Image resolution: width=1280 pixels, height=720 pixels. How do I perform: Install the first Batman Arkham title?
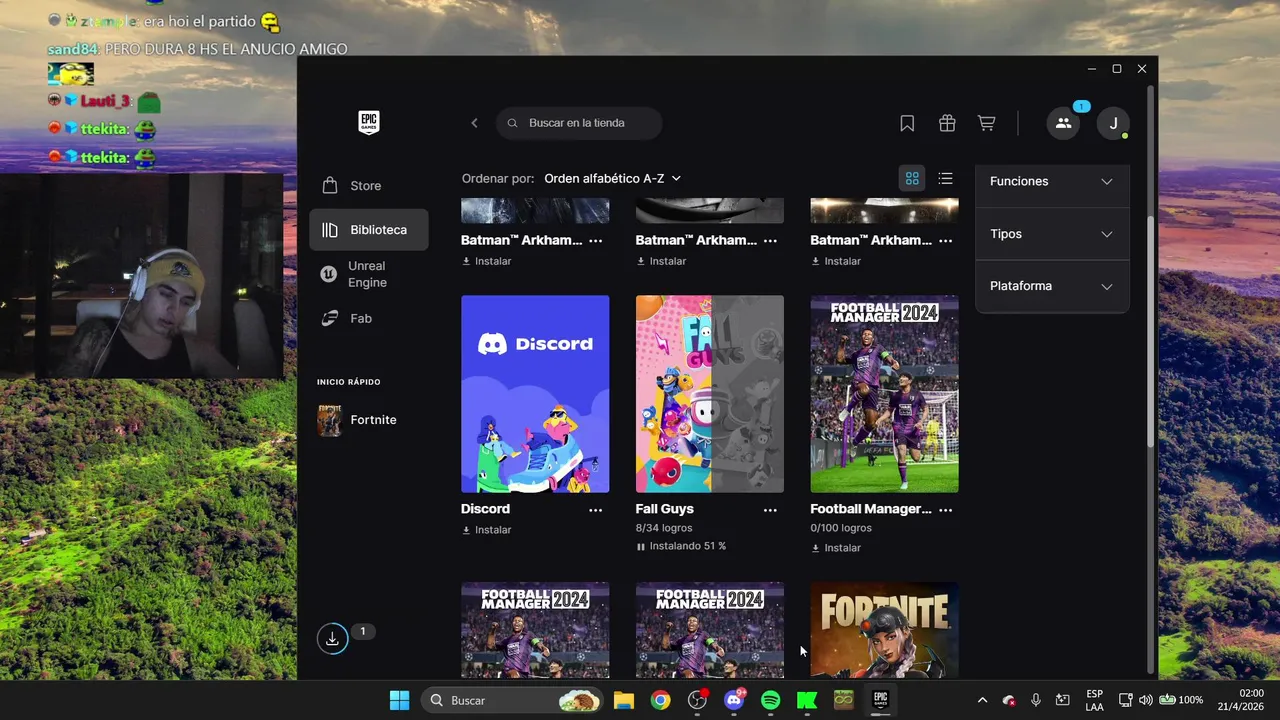[487, 261]
